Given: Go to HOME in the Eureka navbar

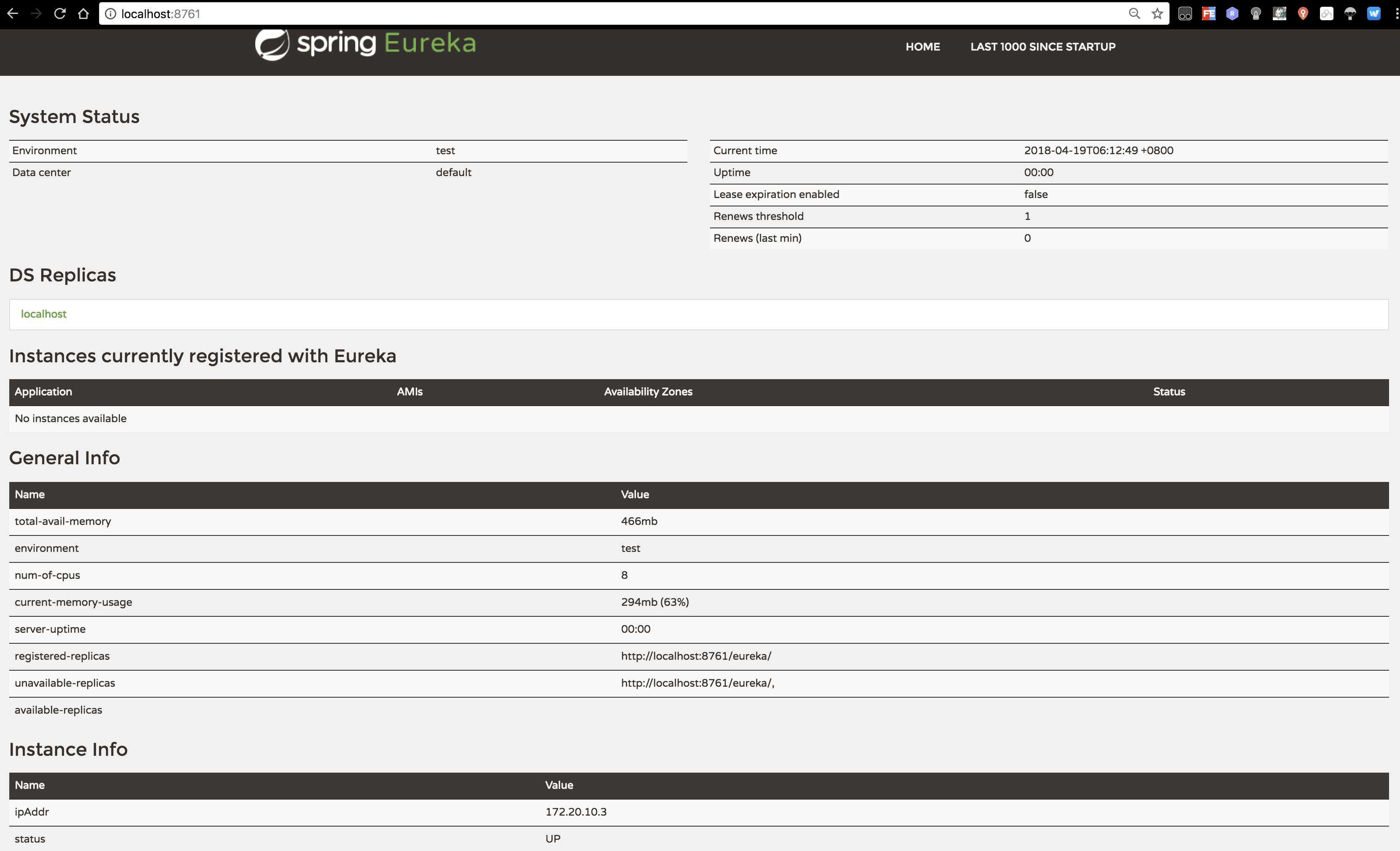Looking at the screenshot, I should [x=923, y=47].
